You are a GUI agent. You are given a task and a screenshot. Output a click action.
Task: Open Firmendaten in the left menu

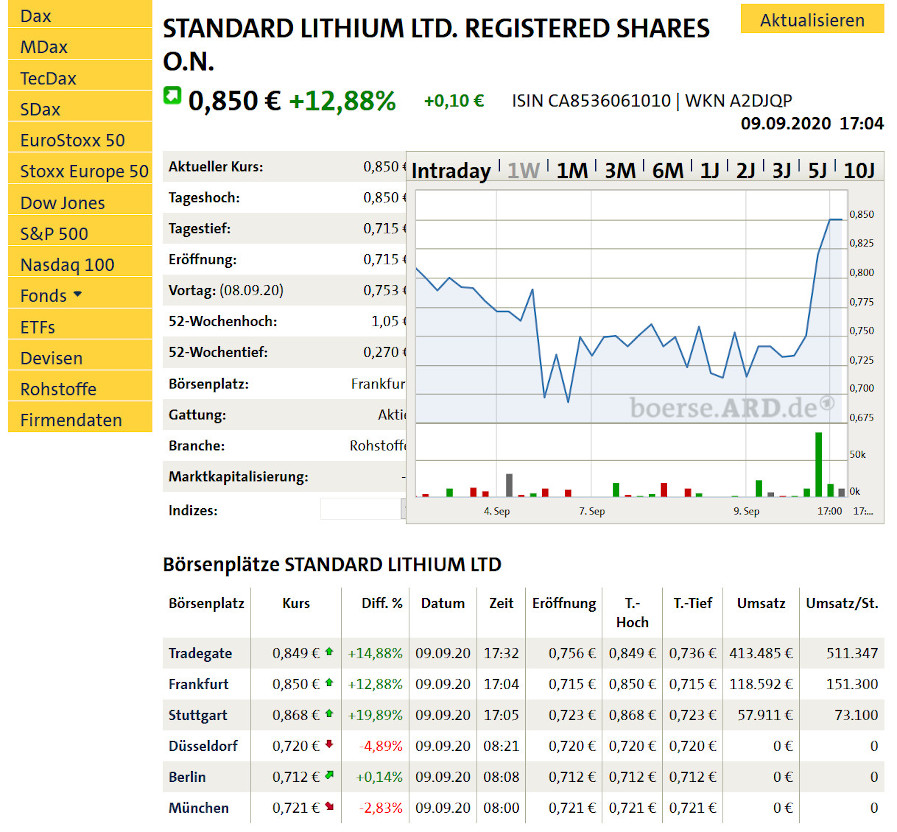coord(71,420)
